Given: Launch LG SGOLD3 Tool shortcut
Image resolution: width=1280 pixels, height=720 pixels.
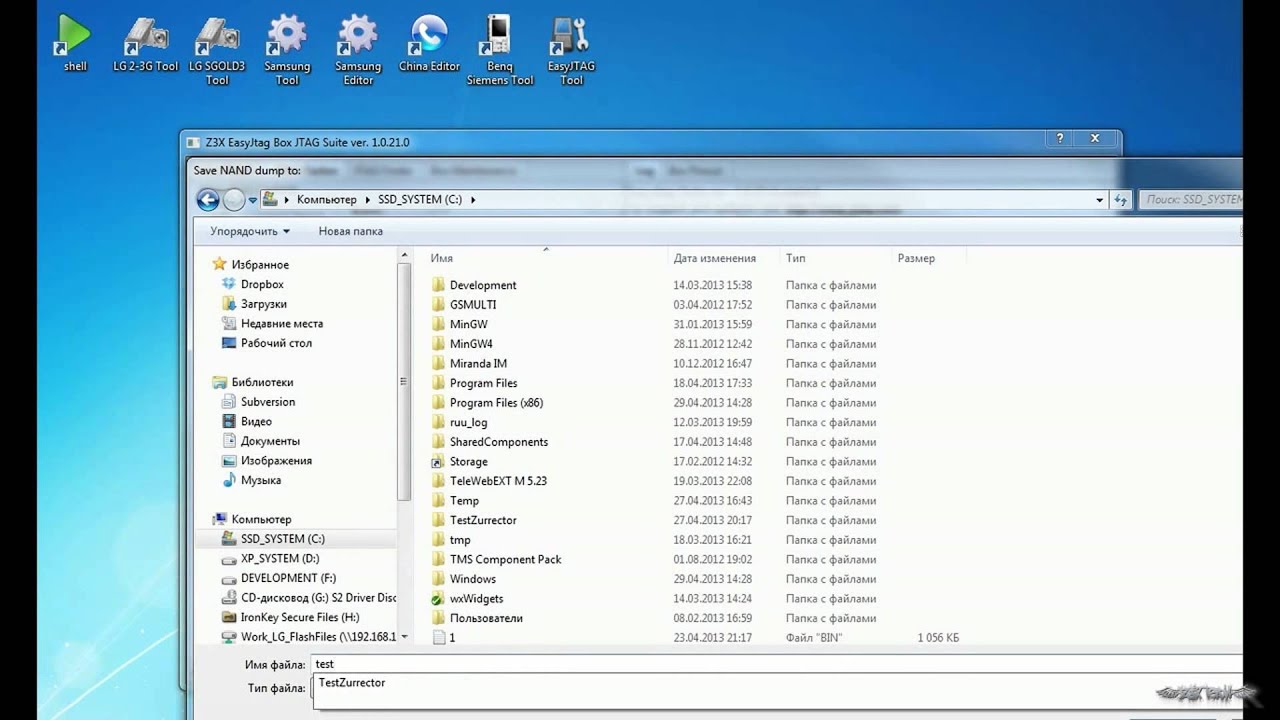Looking at the screenshot, I should pos(217,50).
